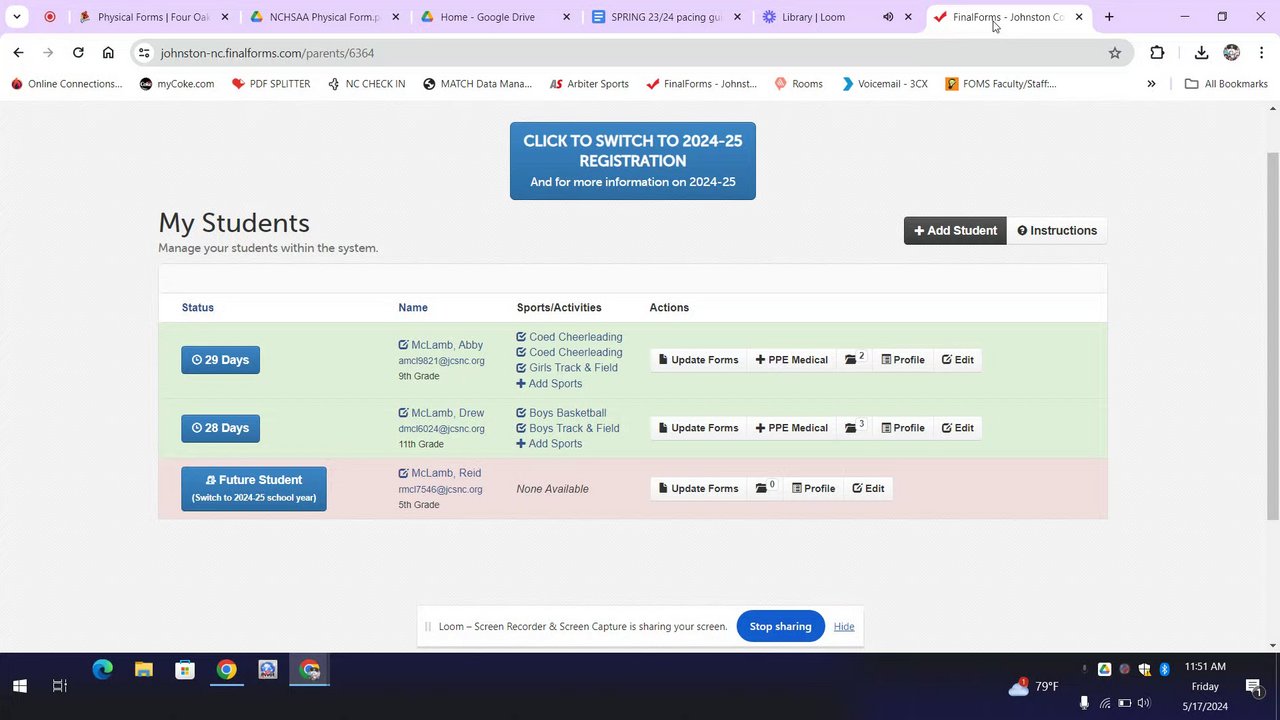Click Future Student status button

254,488
